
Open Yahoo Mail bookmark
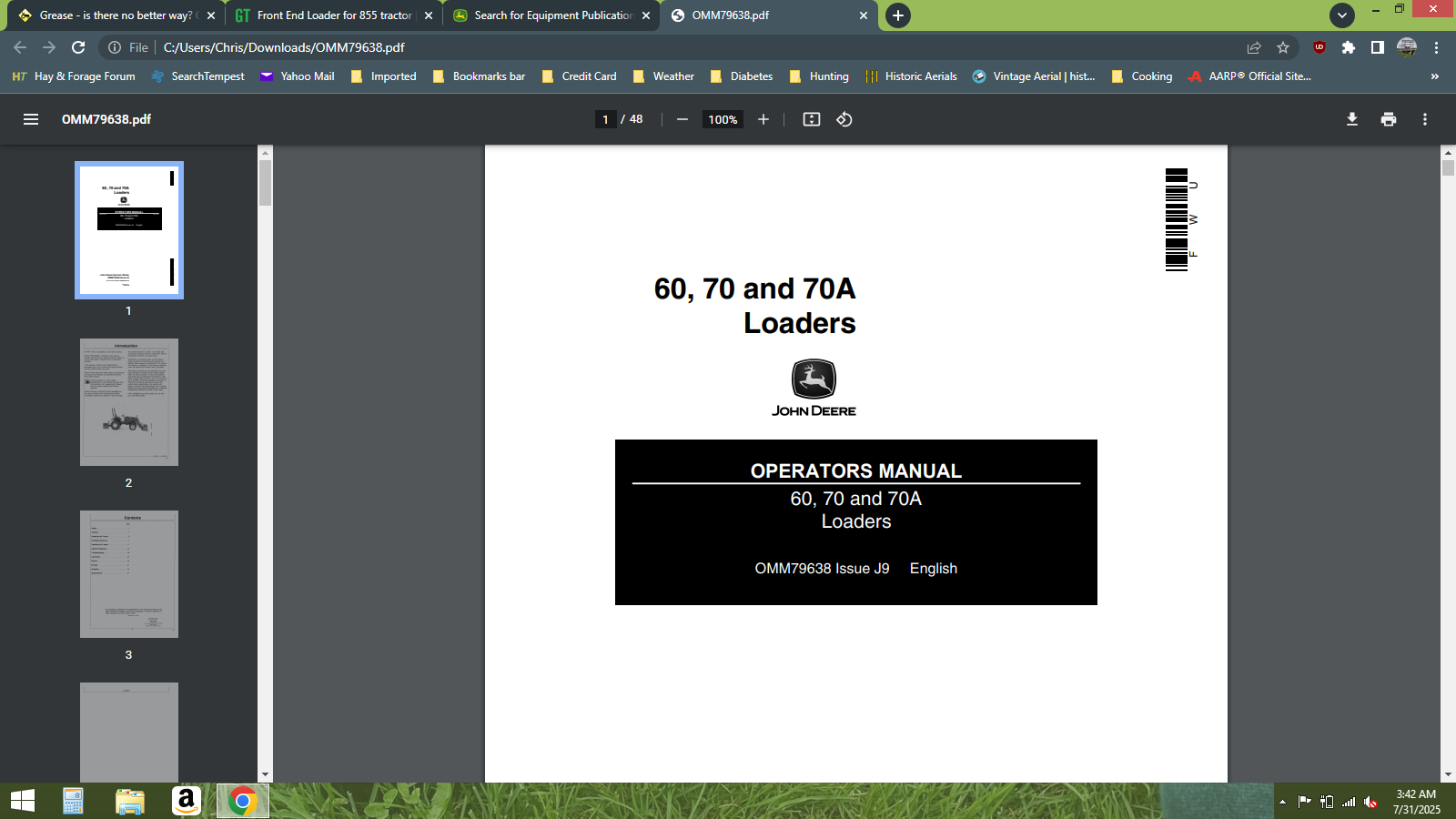pos(297,76)
